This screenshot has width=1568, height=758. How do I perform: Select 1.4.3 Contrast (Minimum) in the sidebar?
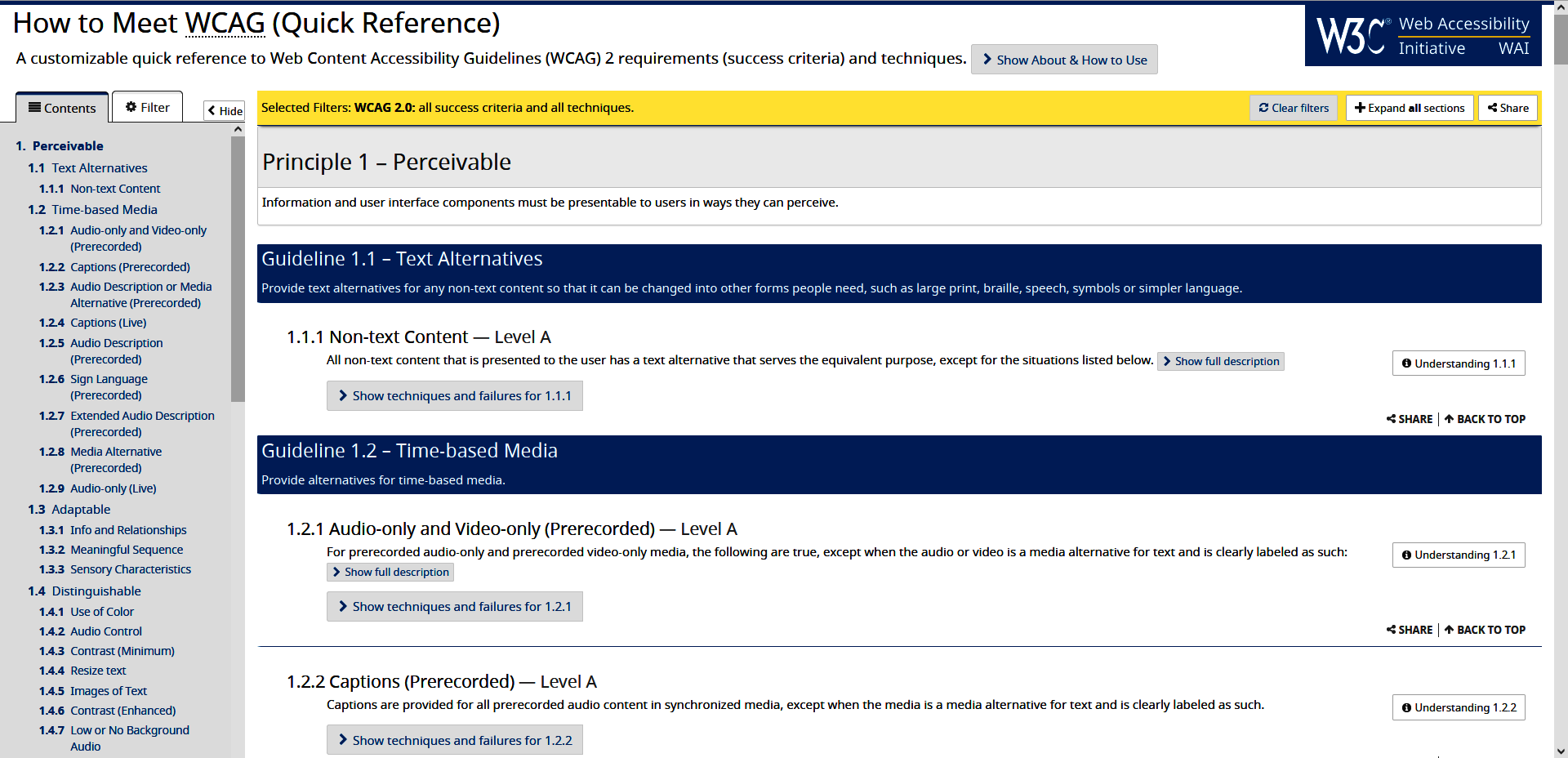pyautogui.click(x=122, y=651)
